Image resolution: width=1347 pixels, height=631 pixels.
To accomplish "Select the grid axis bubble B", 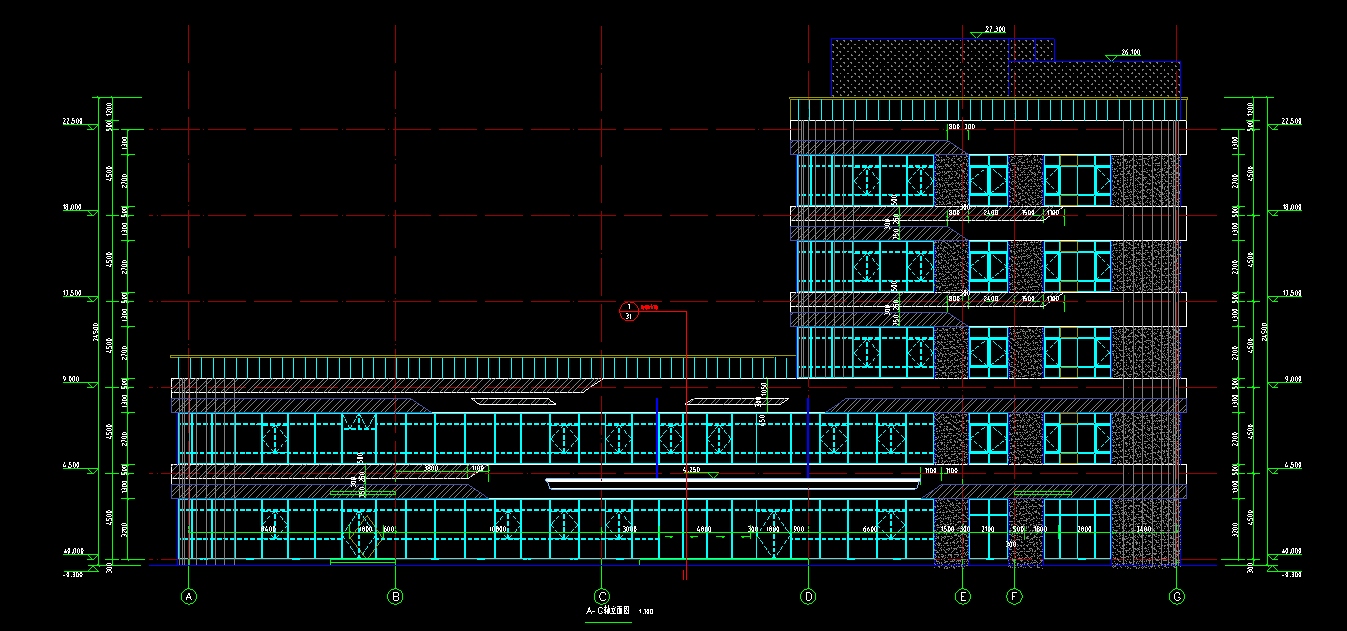I will [395, 597].
